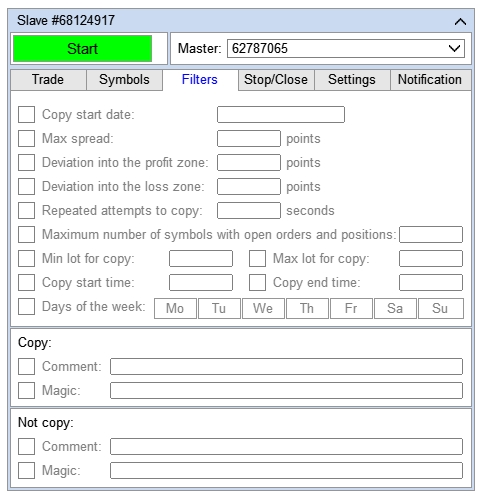
Task: Open the Master account dropdown
Action: 346,49
